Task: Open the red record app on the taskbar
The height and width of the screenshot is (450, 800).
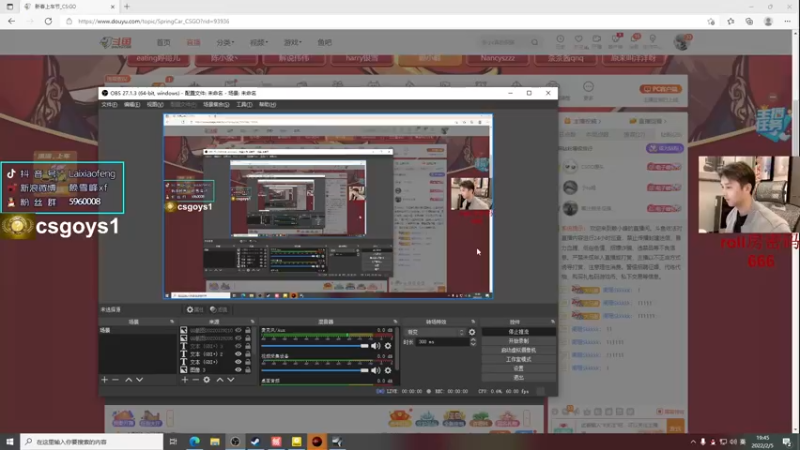Action: coord(317,441)
